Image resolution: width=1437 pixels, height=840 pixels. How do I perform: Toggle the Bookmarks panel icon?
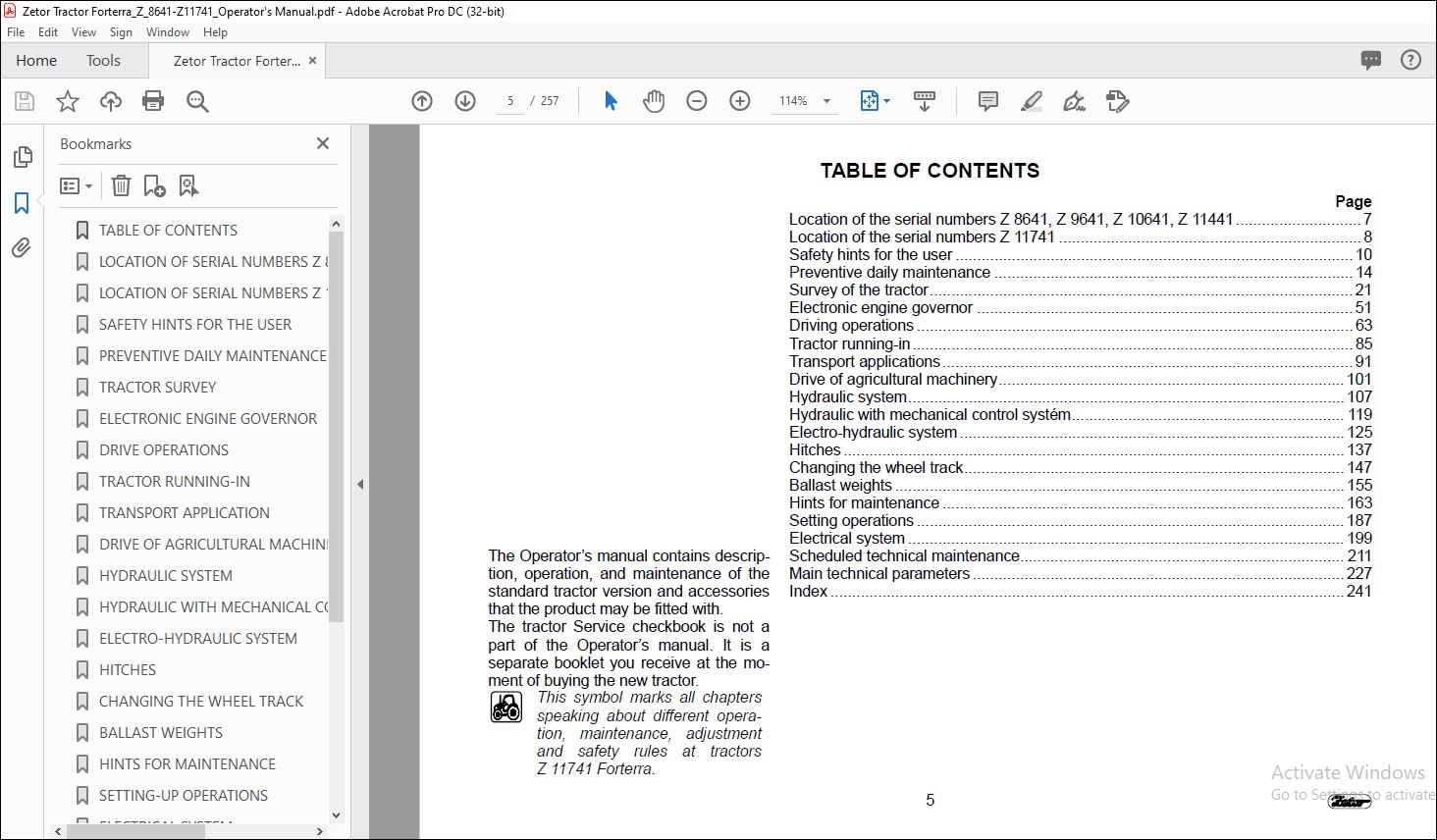(22, 203)
